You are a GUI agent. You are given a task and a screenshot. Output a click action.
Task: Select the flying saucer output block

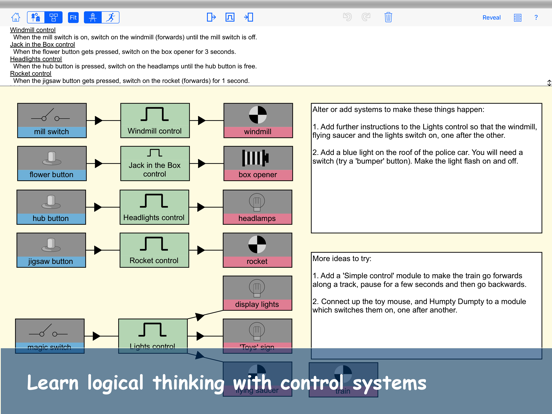click(257, 380)
